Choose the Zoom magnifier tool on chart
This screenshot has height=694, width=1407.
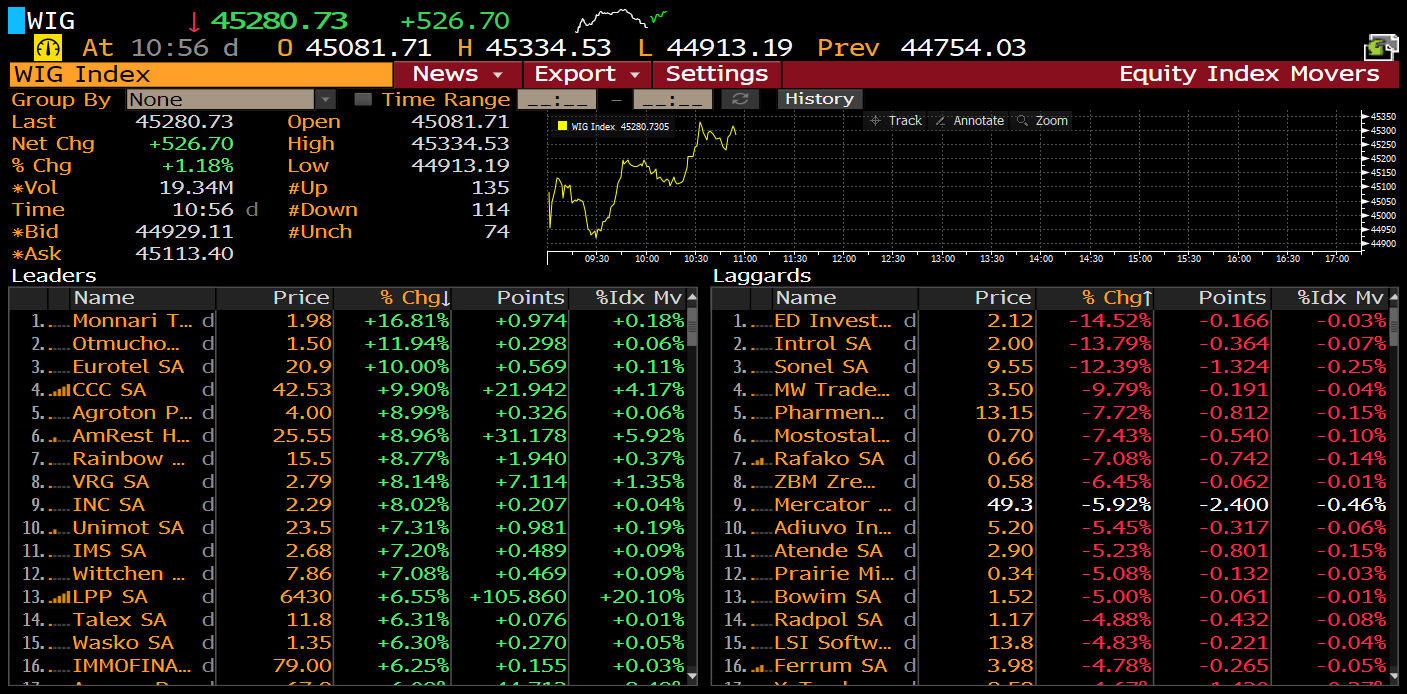pos(1042,120)
